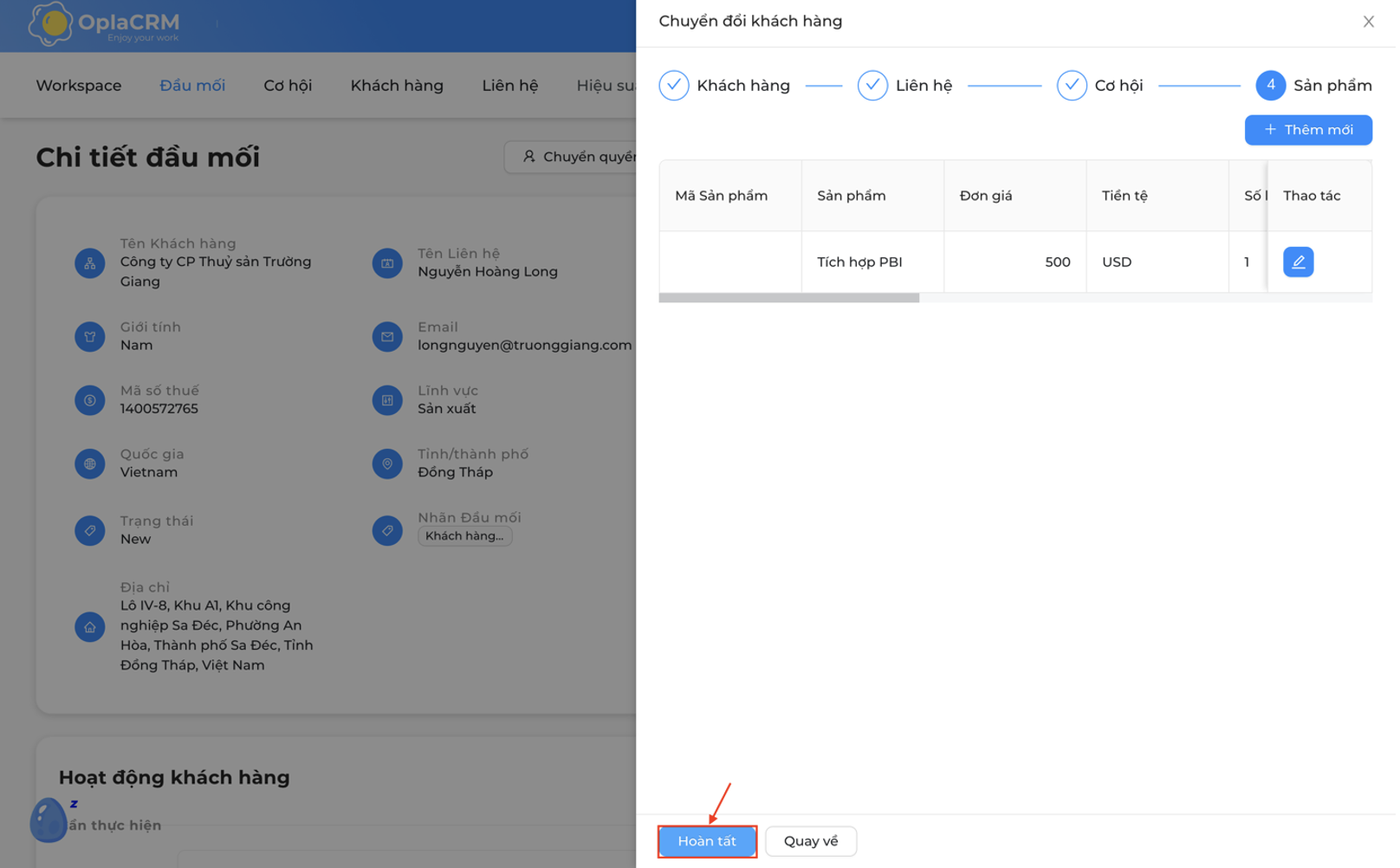
Task: Open the Liên hệ nav item
Action: point(511,86)
